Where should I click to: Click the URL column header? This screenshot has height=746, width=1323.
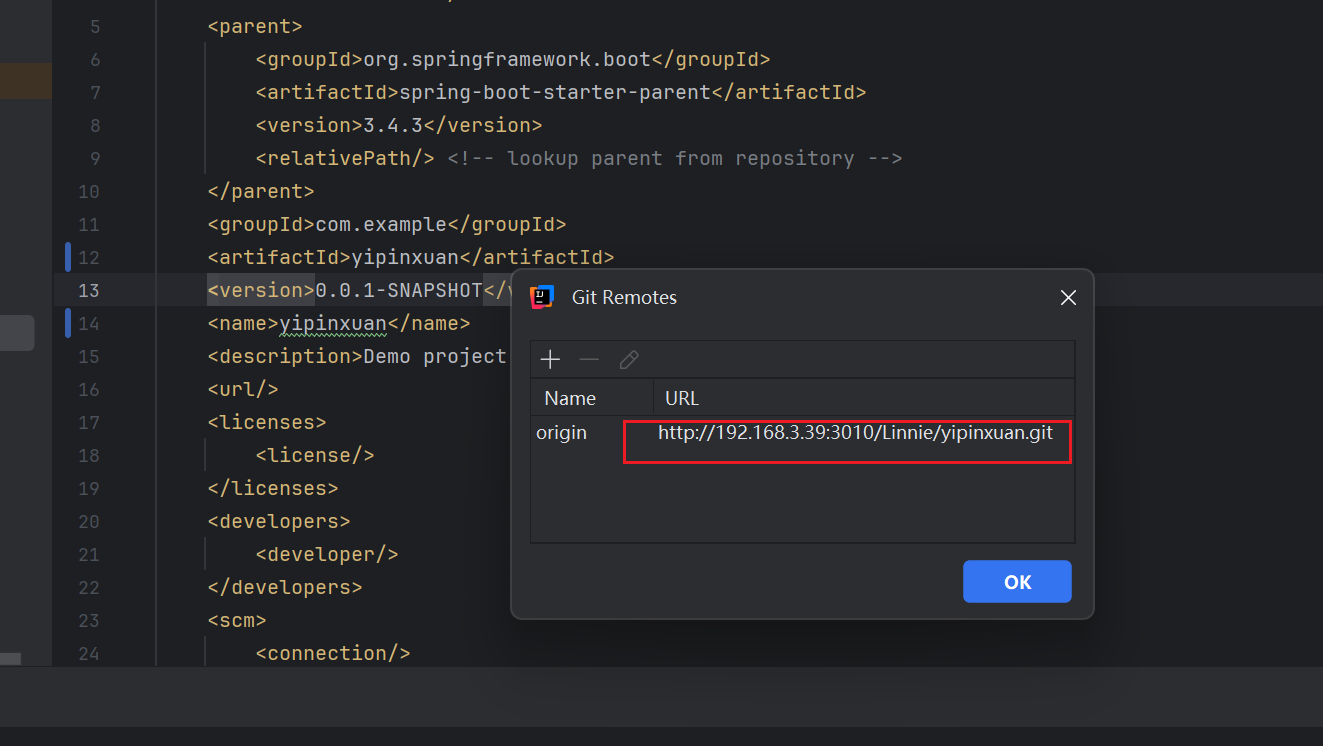pyautogui.click(x=682, y=398)
